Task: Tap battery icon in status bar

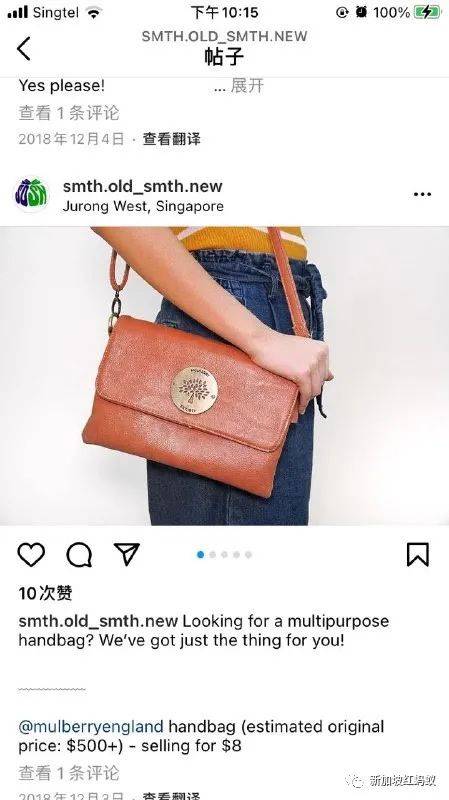Action: tap(427, 12)
